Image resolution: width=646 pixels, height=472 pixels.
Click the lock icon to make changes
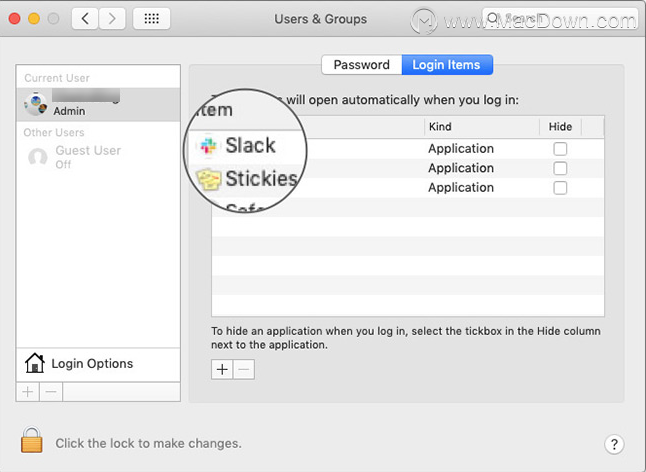32,440
